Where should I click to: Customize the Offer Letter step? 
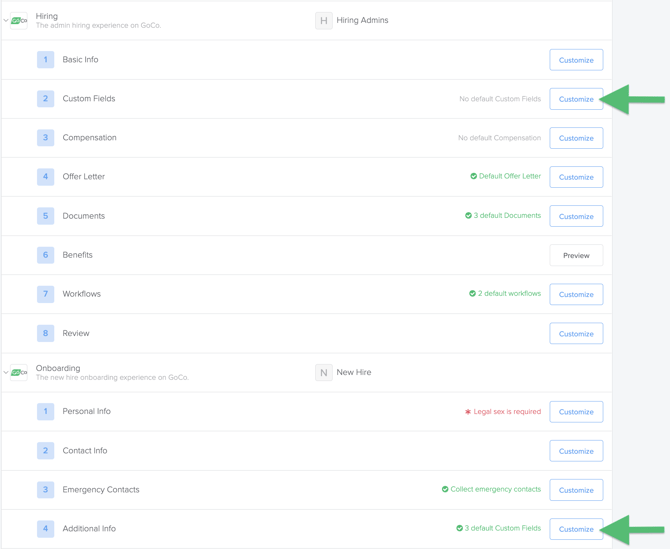tap(576, 177)
